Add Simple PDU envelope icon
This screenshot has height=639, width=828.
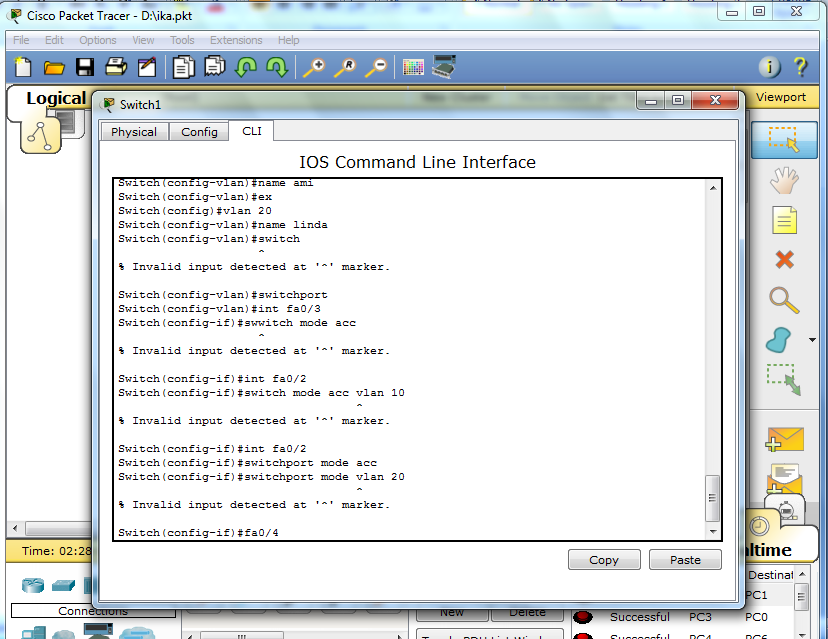(x=784, y=439)
